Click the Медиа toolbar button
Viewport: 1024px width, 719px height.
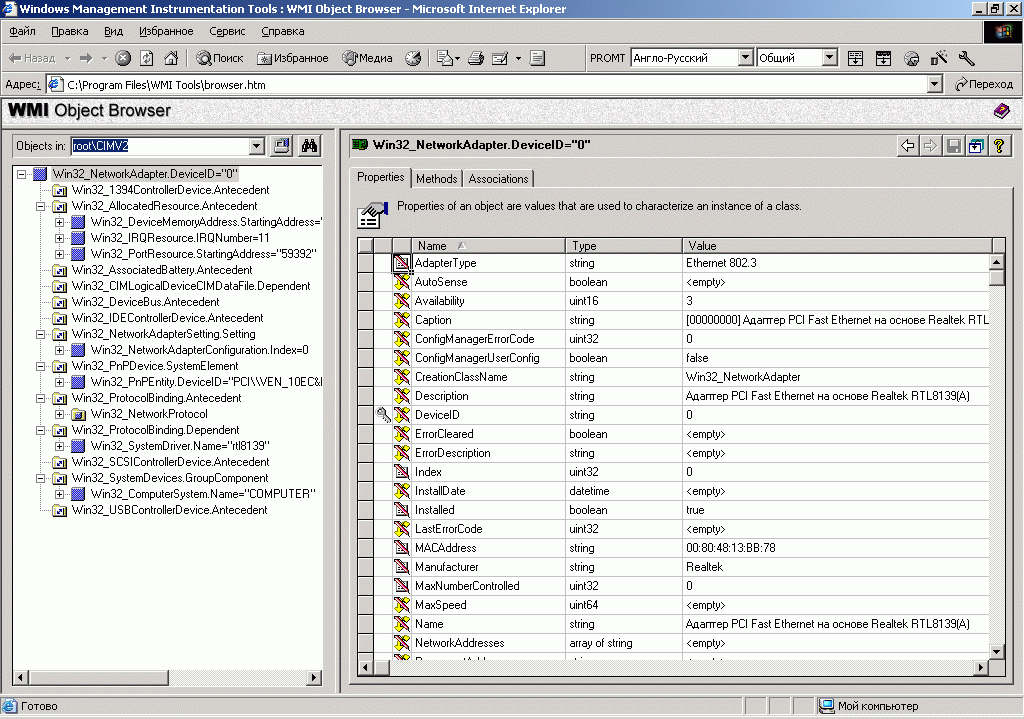[368, 58]
